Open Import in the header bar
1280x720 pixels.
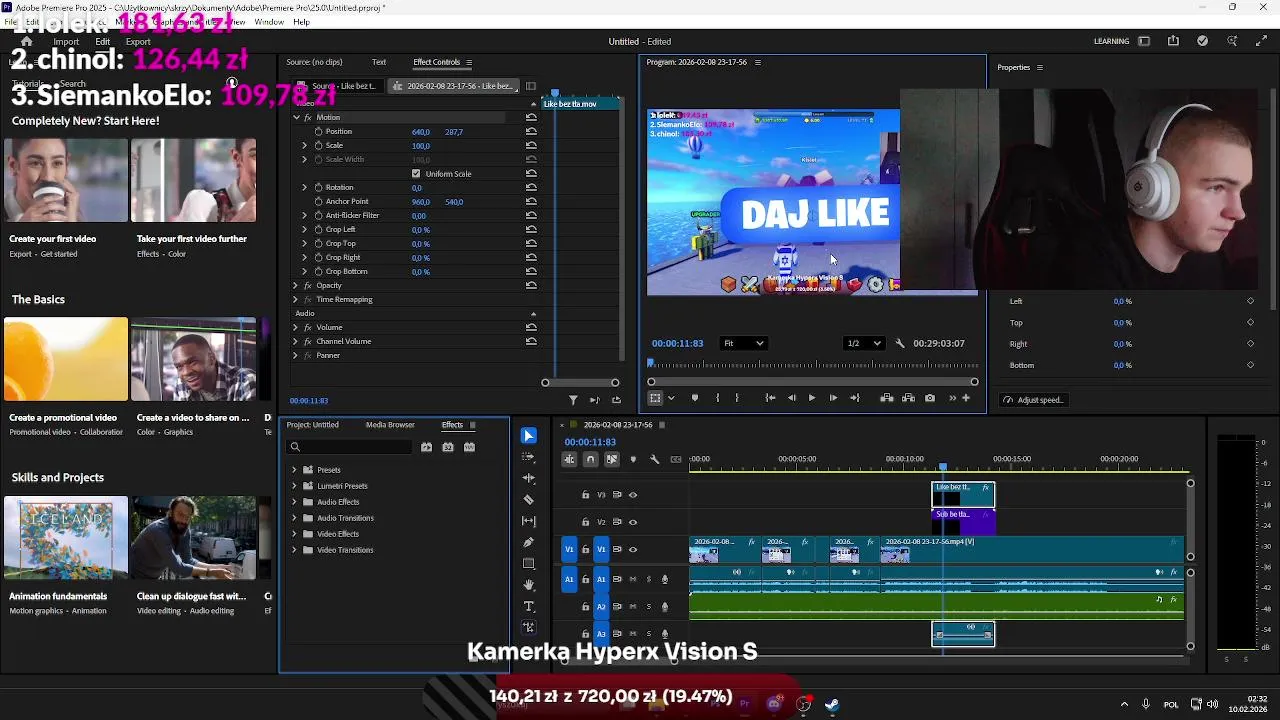point(66,42)
